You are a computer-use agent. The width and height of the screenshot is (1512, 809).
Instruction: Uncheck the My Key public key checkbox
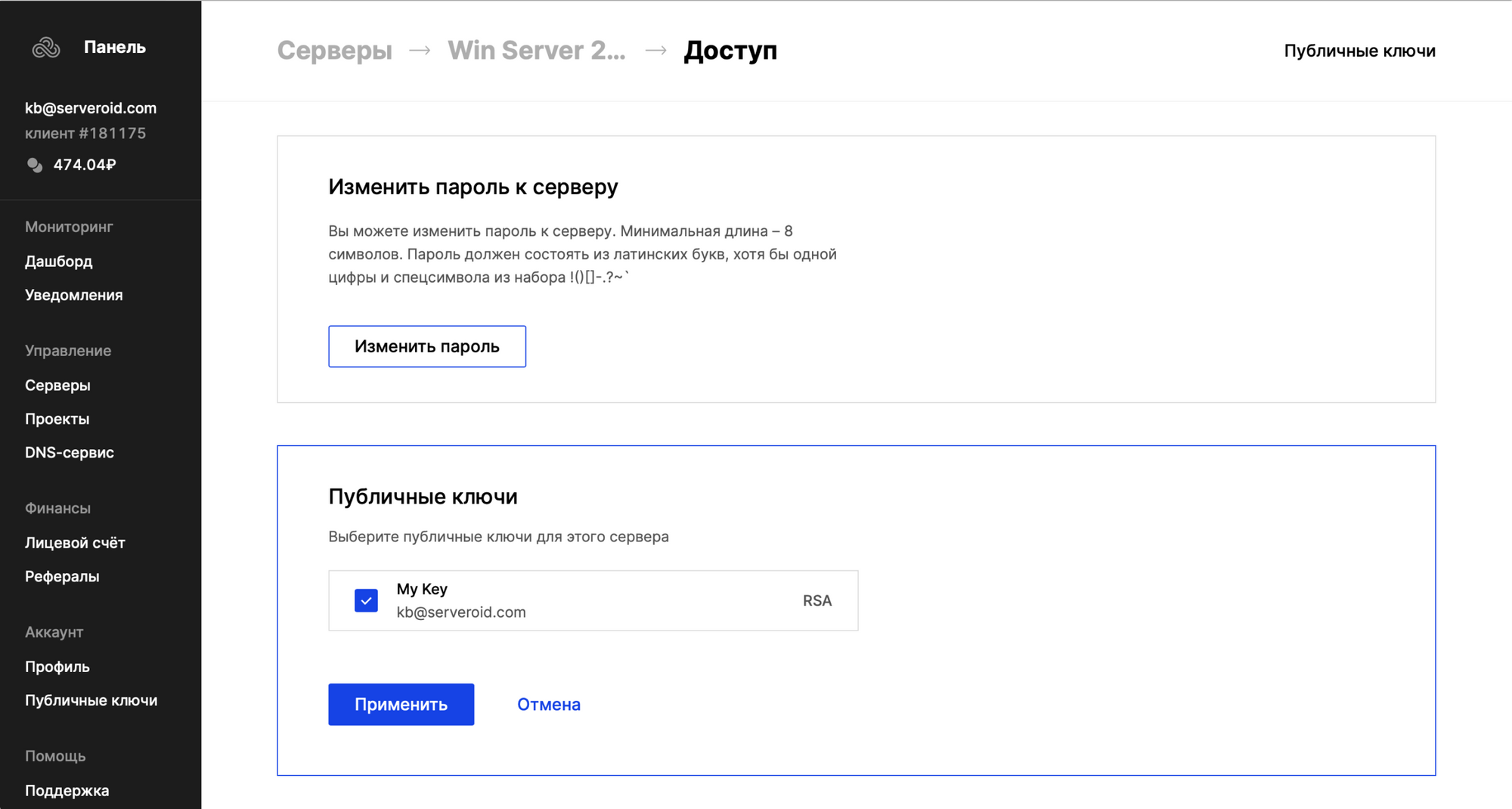[x=366, y=600]
